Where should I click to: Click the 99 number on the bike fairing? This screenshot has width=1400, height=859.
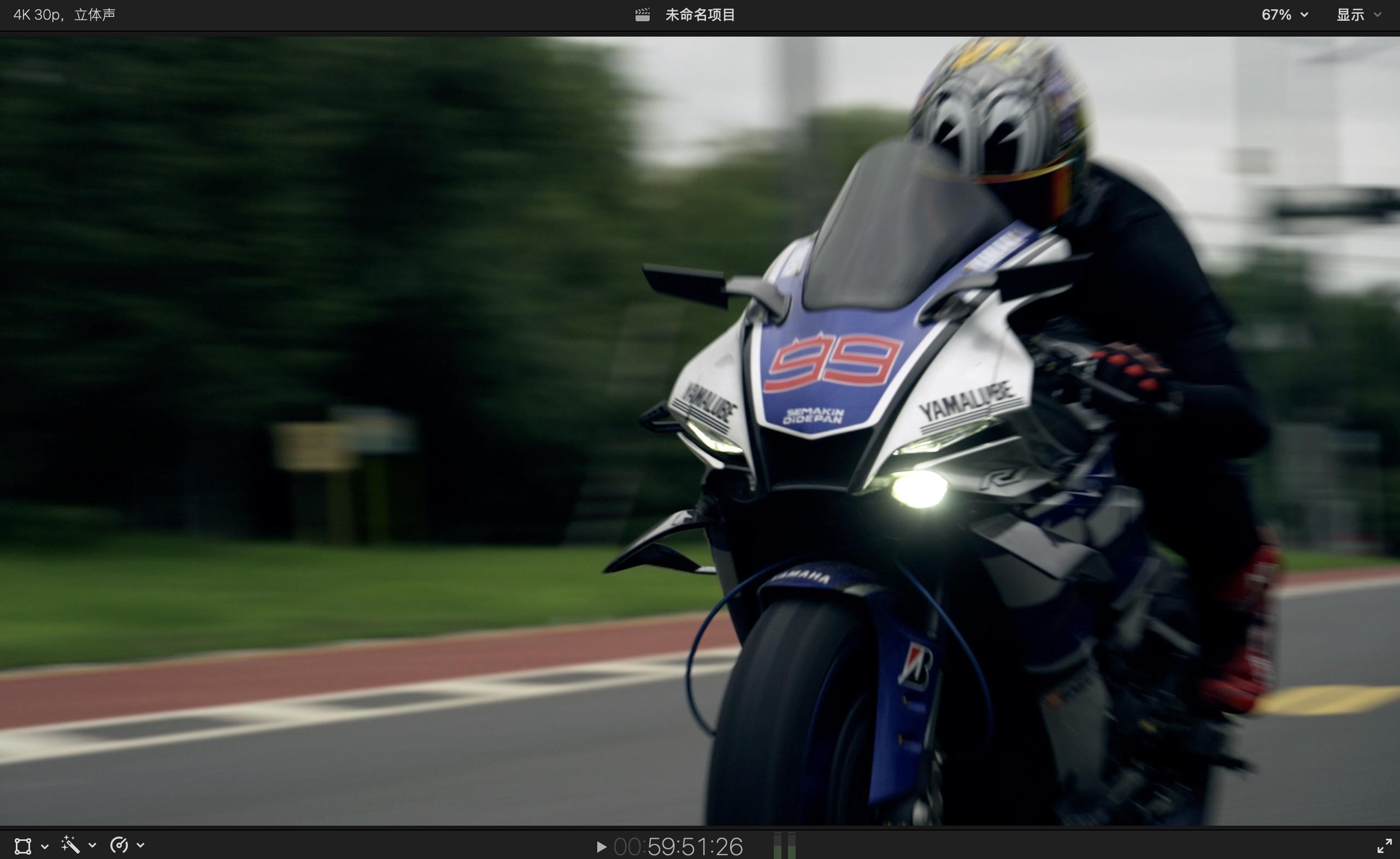tap(833, 363)
